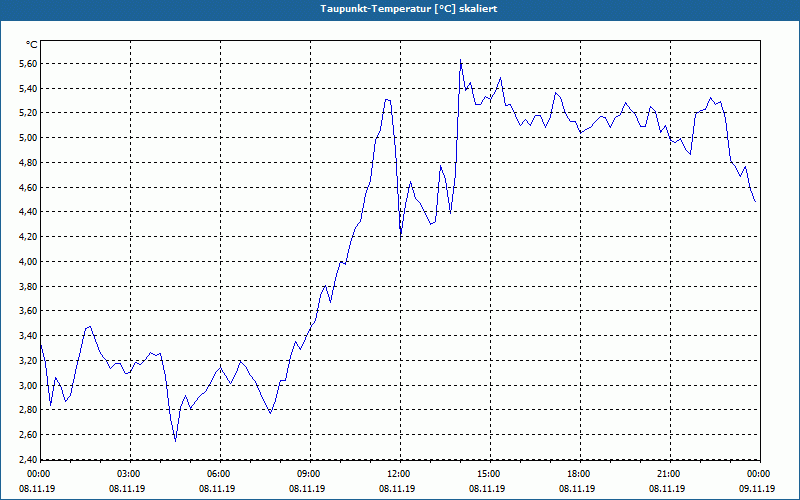Click the 00:00 label above 09.11.19
800x500 pixels.
759,474
